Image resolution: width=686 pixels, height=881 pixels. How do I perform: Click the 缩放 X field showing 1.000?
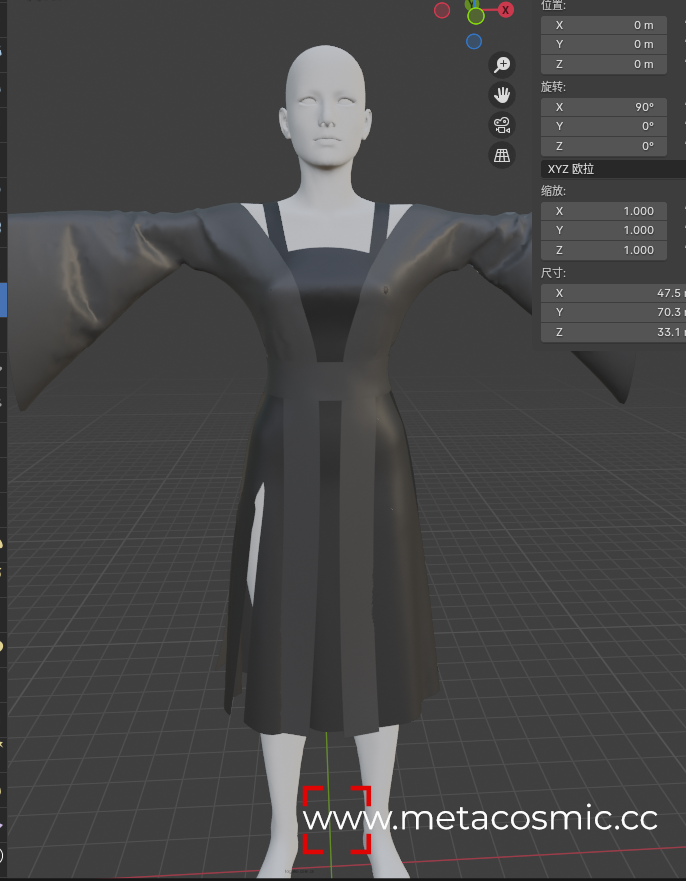pos(604,211)
